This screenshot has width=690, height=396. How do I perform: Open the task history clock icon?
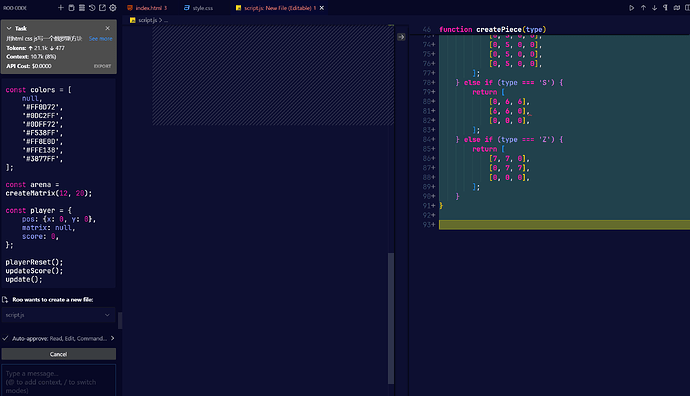(x=92, y=8)
